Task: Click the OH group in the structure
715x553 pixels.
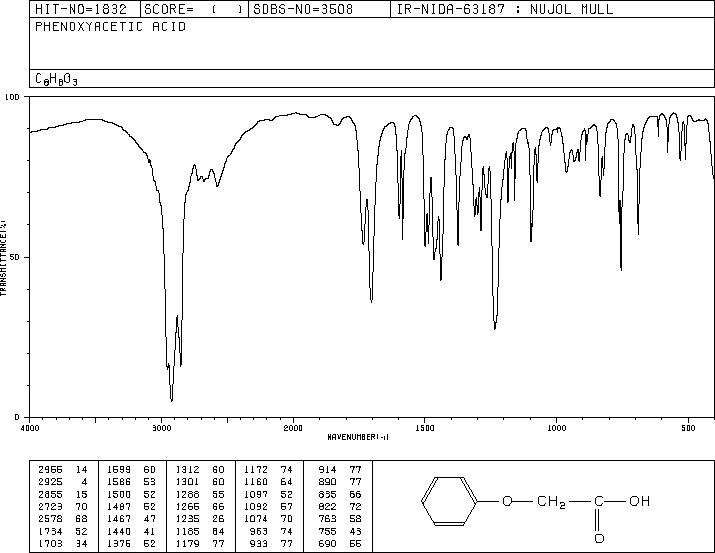Action: click(639, 501)
